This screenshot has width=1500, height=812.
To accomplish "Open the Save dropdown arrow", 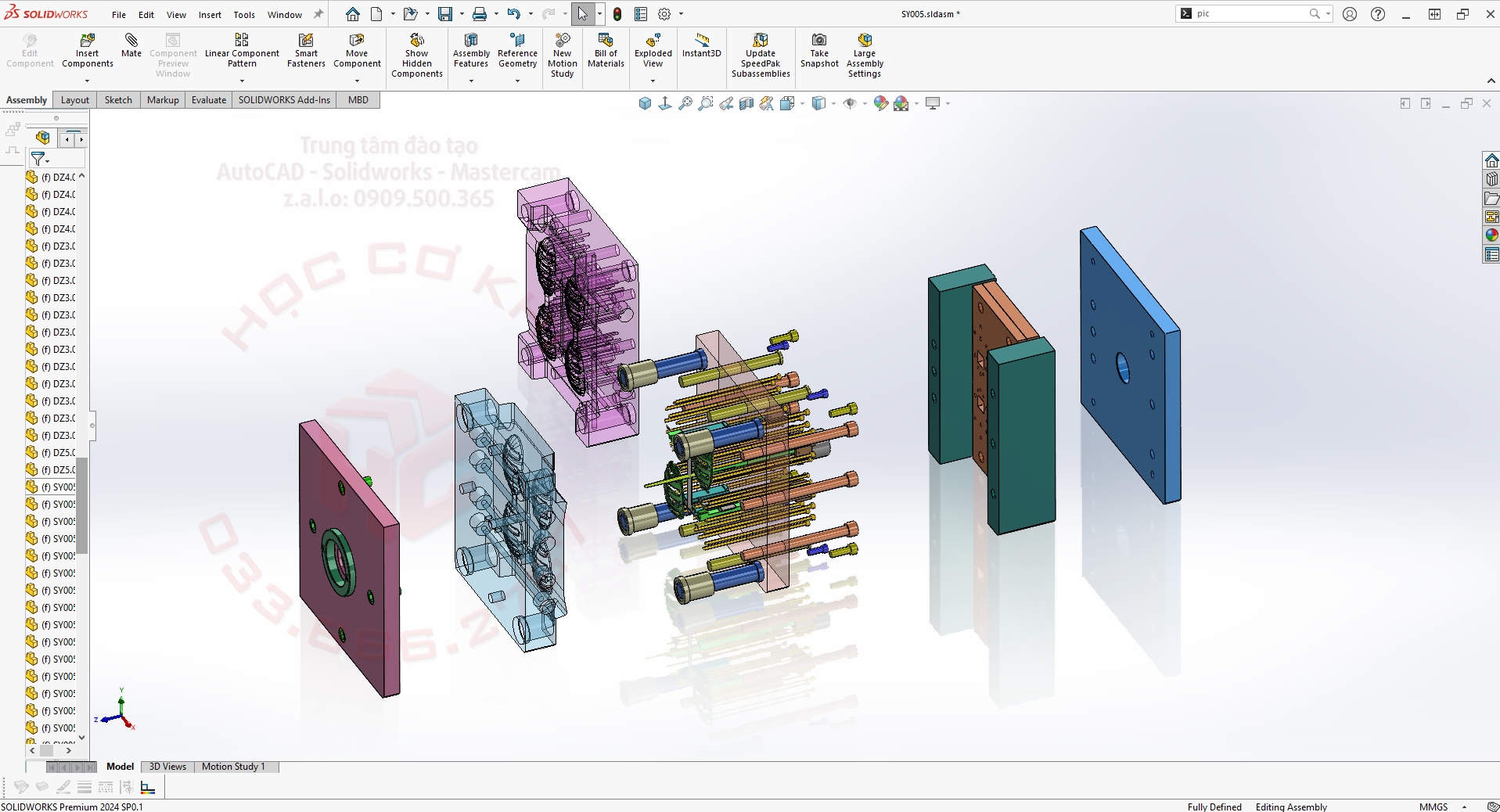I will (462, 14).
